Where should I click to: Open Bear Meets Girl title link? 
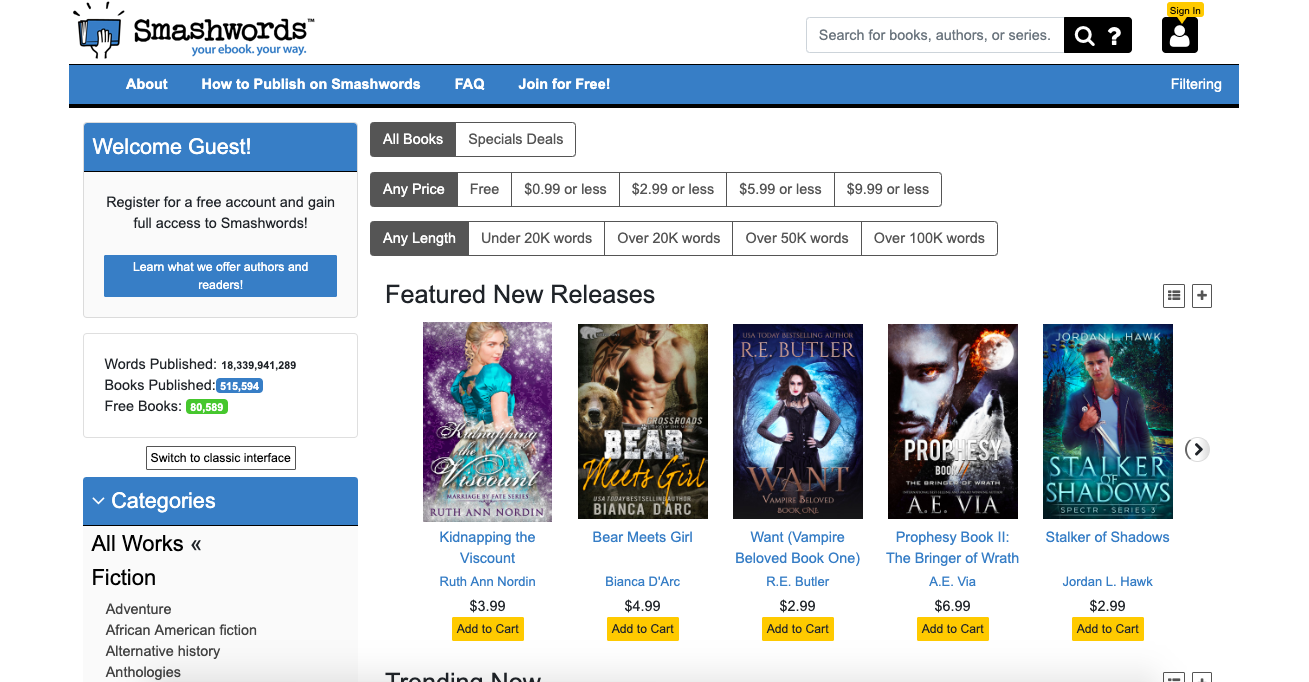pyautogui.click(x=643, y=537)
